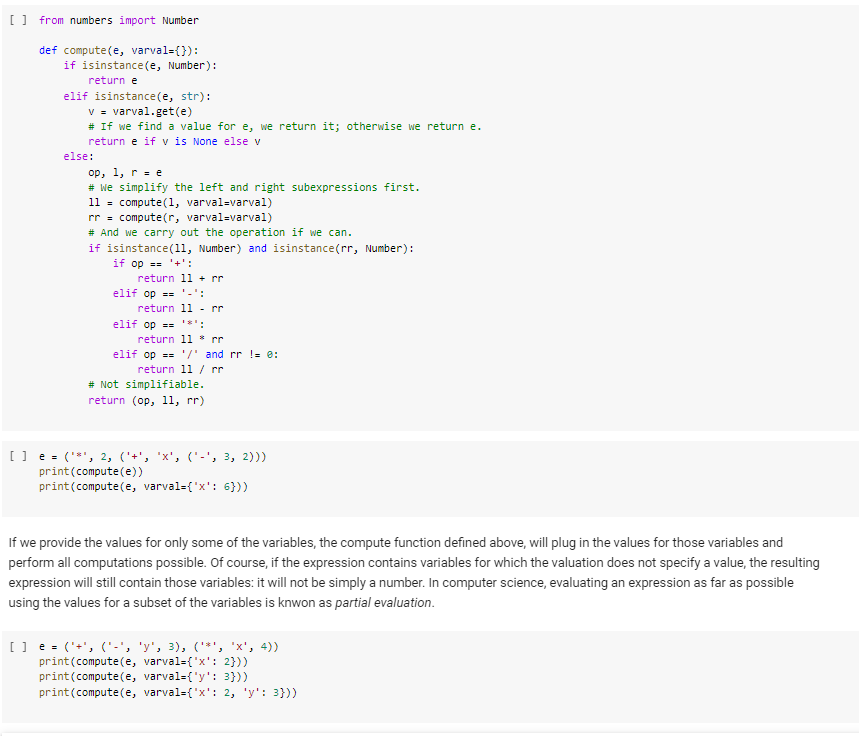Click comment 'We simplify the left and right subexpressions'
This screenshot has height=736, width=859.
254,187
